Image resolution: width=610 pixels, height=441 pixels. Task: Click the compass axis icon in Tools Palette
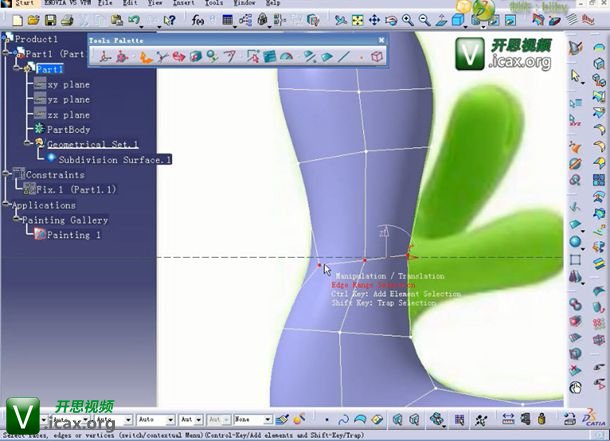(105, 57)
